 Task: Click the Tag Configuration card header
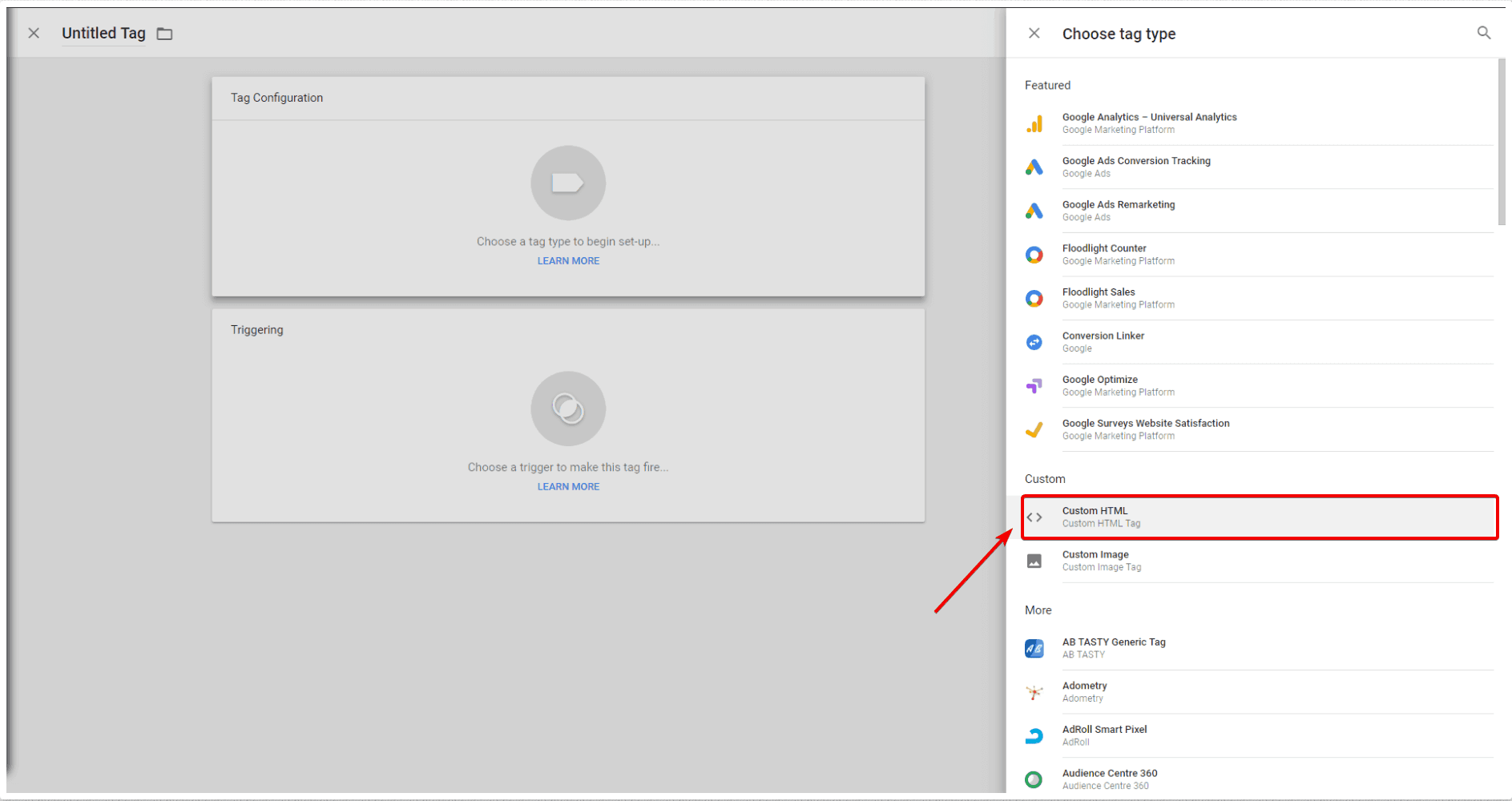[x=568, y=99]
